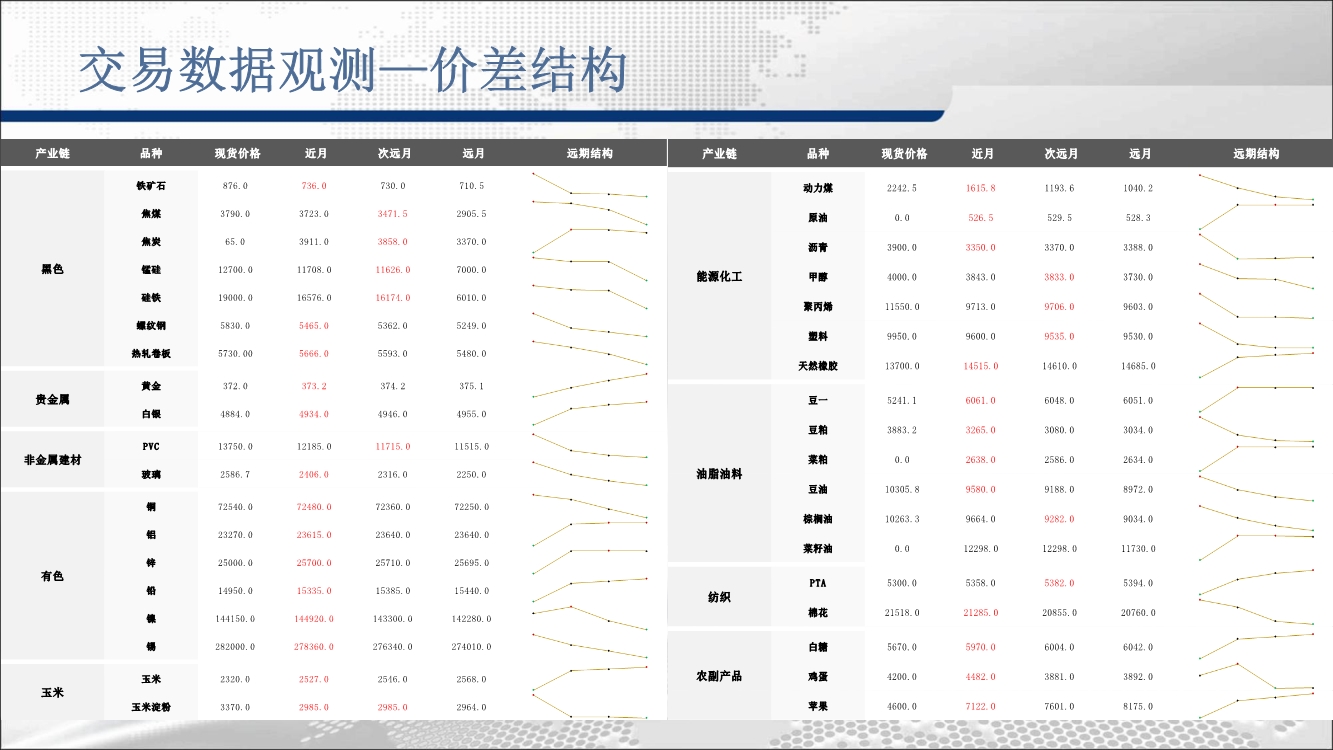Click the 动力煤 product name
Screen dimensions: 1333x750
click(818, 188)
